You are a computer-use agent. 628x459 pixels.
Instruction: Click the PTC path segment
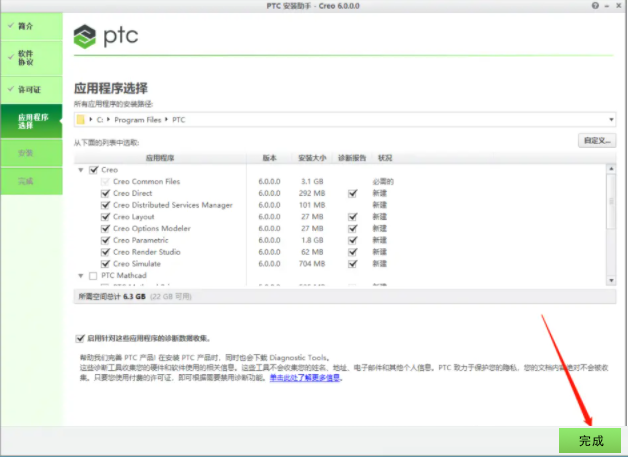179,120
